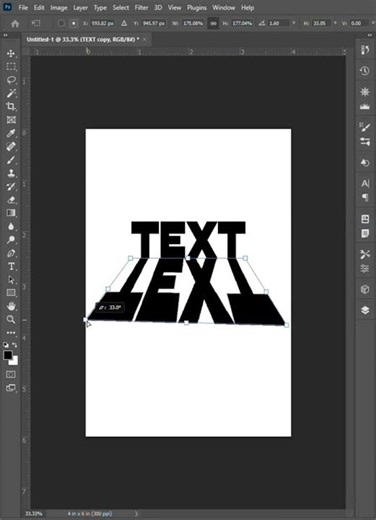Open status bar info arrow menu
Screen dimensions: 376x520
(136, 514)
